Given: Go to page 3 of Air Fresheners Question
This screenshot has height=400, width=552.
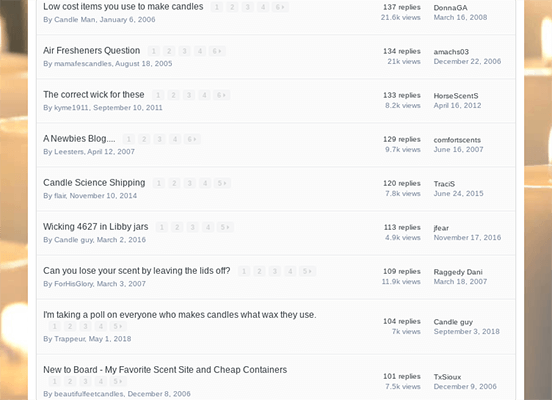Looking at the screenshot, I should 184,51.
